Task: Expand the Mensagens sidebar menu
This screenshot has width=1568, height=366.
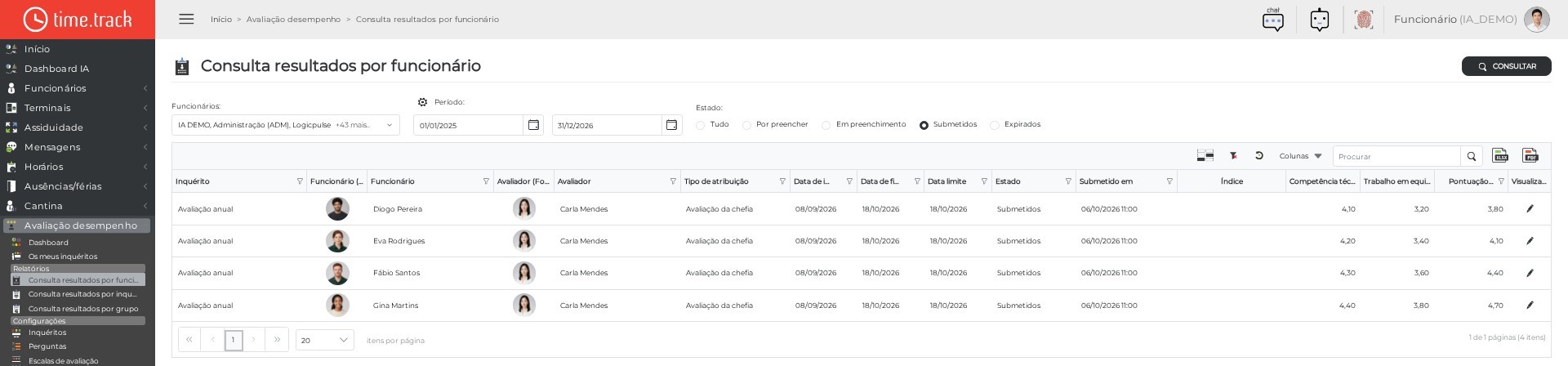Action: [x=77, y=147]
